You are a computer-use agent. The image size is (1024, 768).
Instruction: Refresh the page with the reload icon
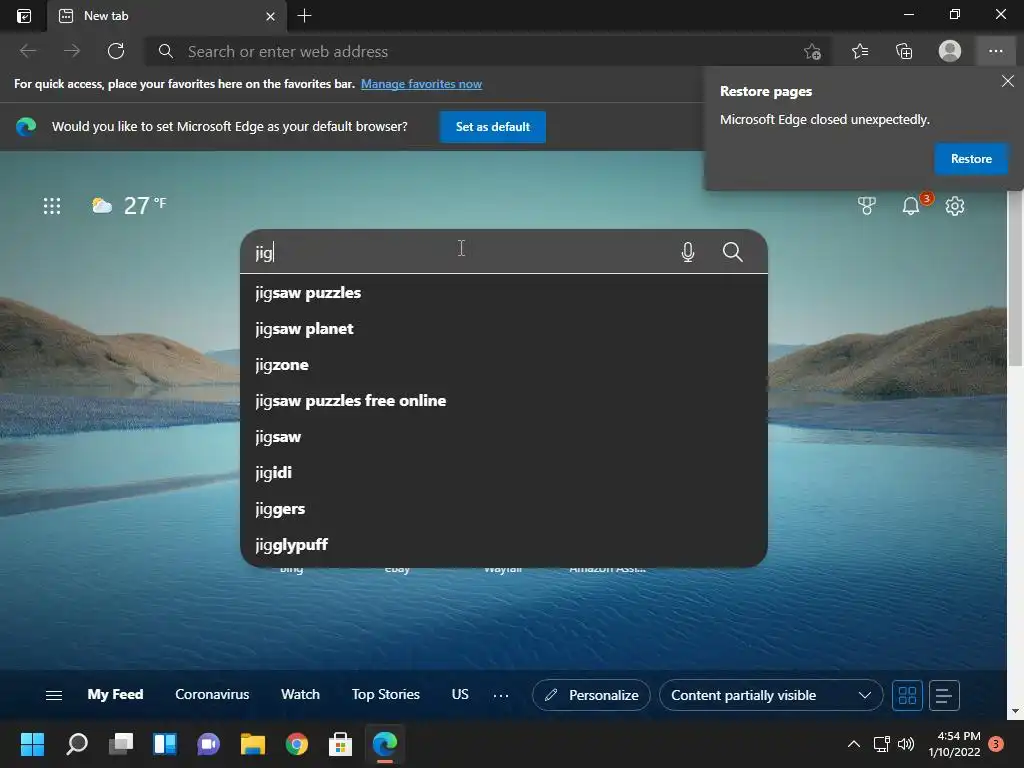tap(116, 51)
